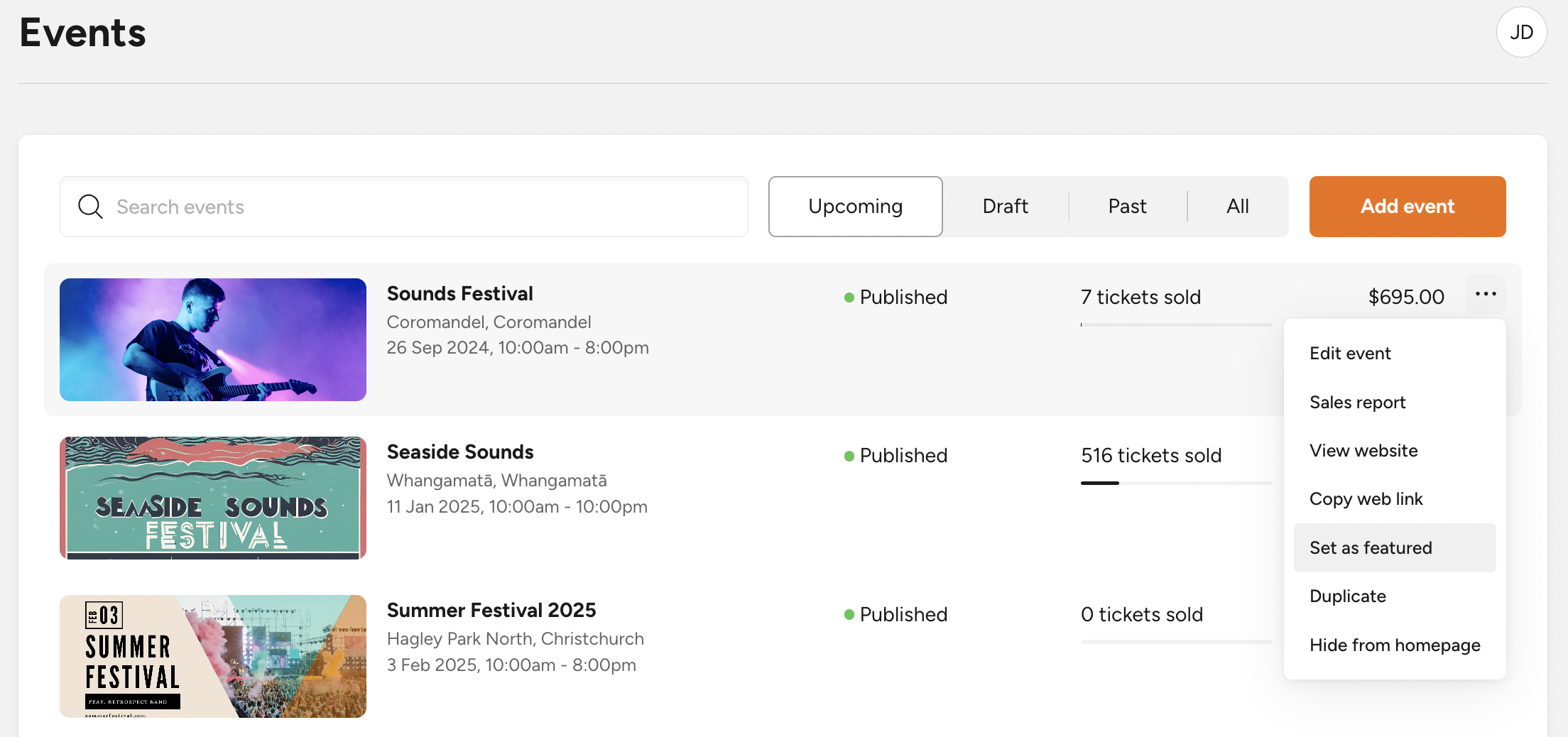Open Sales report from the menu
1568x737 pixels.
1357,403
